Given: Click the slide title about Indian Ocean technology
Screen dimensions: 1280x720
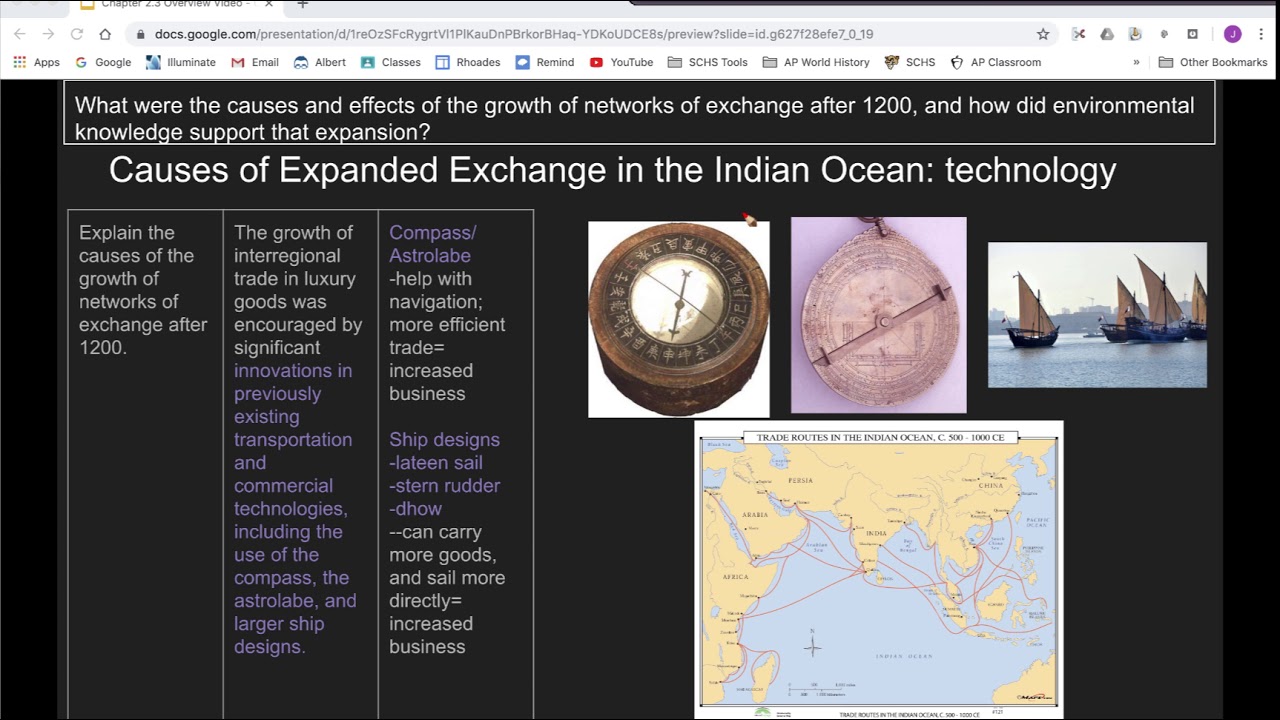Looking at the screenshot, I should tap(612, 170).
